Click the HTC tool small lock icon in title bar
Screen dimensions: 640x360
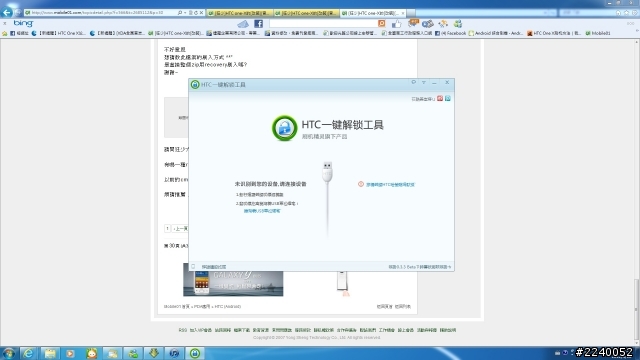click(x=195, y=84)
